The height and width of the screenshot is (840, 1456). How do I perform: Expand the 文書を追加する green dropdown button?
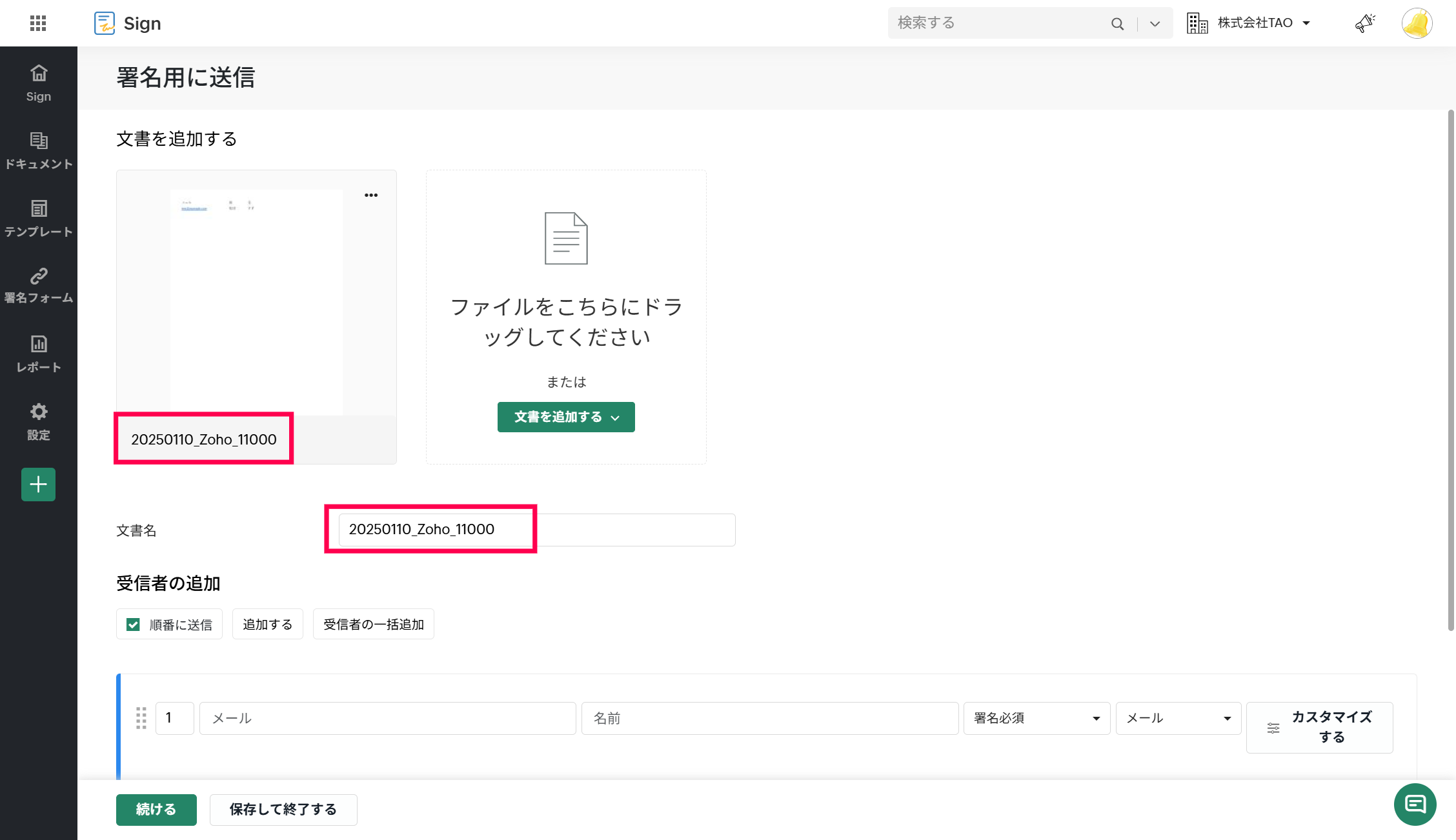(566, 417)
